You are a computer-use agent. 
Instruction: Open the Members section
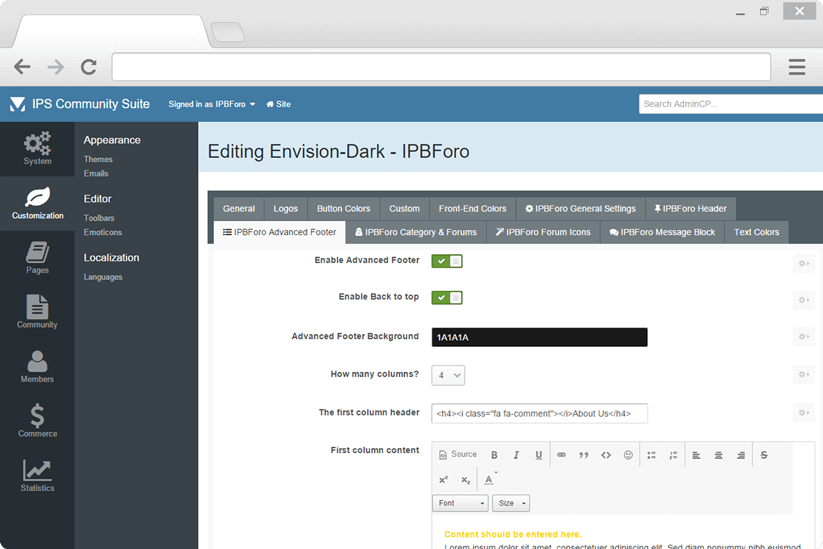coord(37,367)
